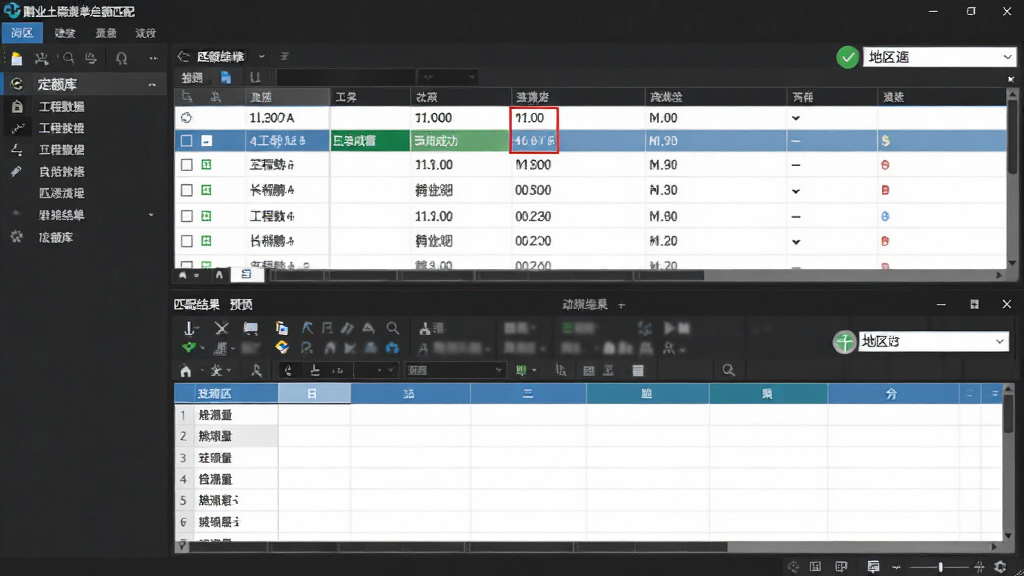This screenshot has width=1024, height=576.
Task: Click the magnifier icon in lower toolbar top row
Action: click(392, 328)
